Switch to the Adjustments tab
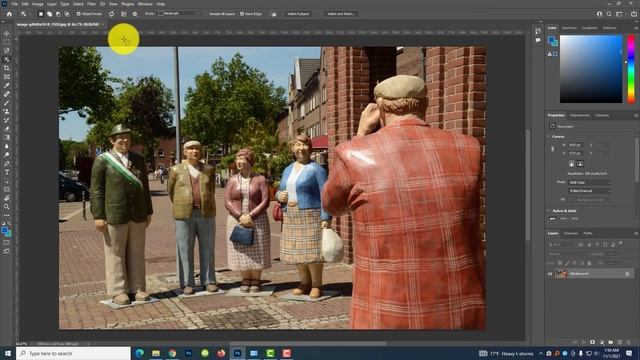 [x=580, y=116]
